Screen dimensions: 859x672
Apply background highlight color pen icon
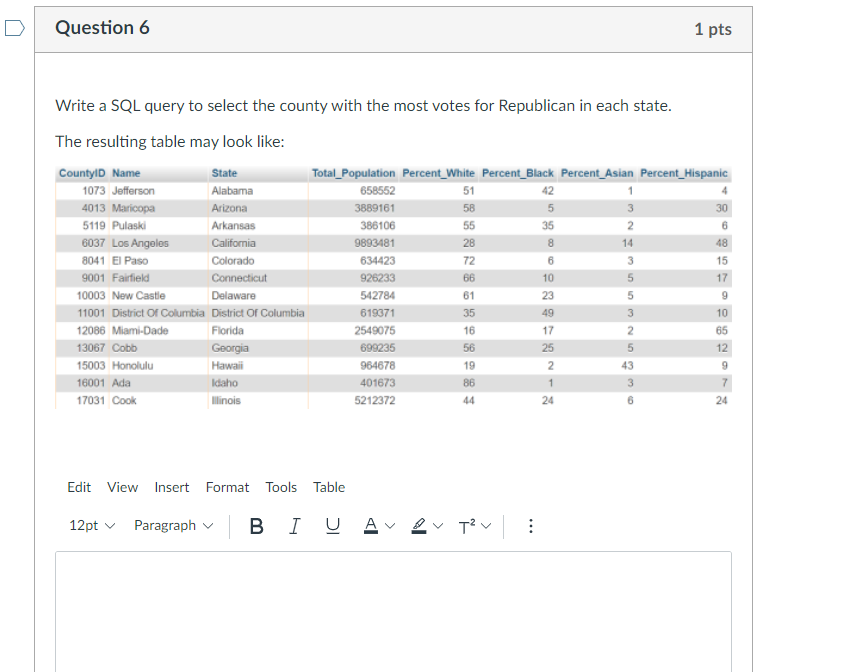(419, 526)
